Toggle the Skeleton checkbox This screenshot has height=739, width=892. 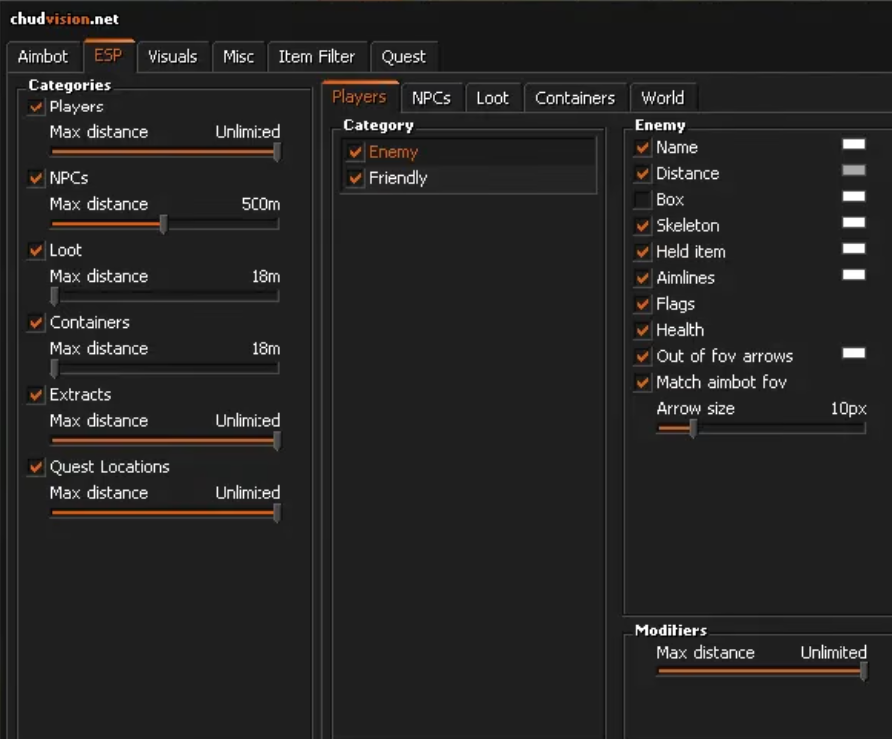(x=642, y=226)
